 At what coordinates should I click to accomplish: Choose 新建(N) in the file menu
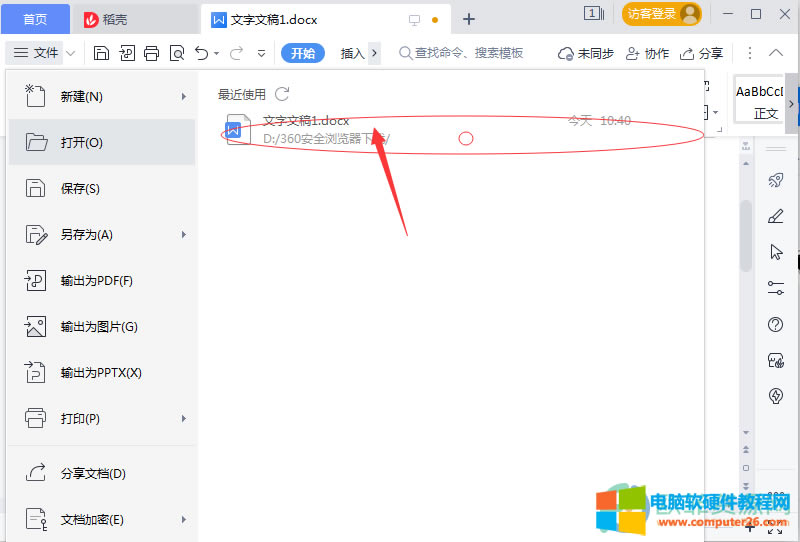click(x=102, y=96)
